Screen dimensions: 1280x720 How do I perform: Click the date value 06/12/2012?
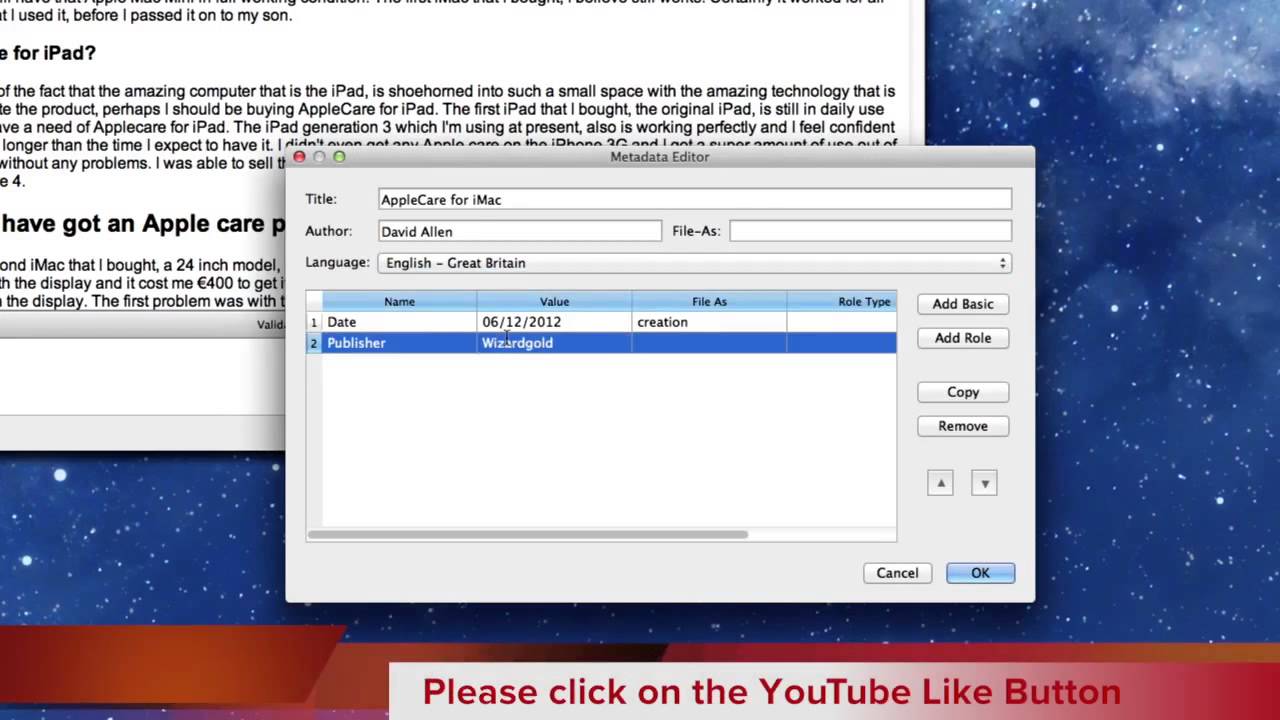tap(521, 322)
